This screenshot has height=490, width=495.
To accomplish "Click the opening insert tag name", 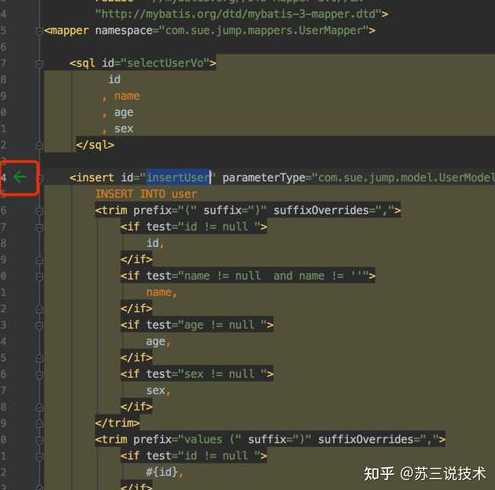I will 95,178.
